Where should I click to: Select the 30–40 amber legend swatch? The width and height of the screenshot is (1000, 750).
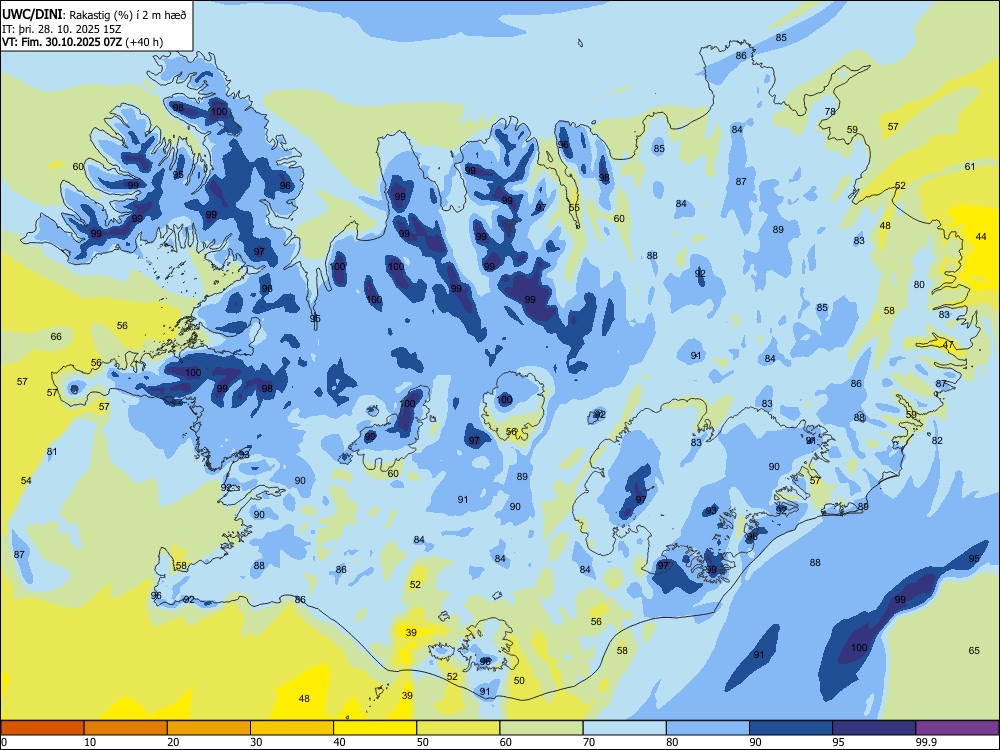(x=292, y=728)
